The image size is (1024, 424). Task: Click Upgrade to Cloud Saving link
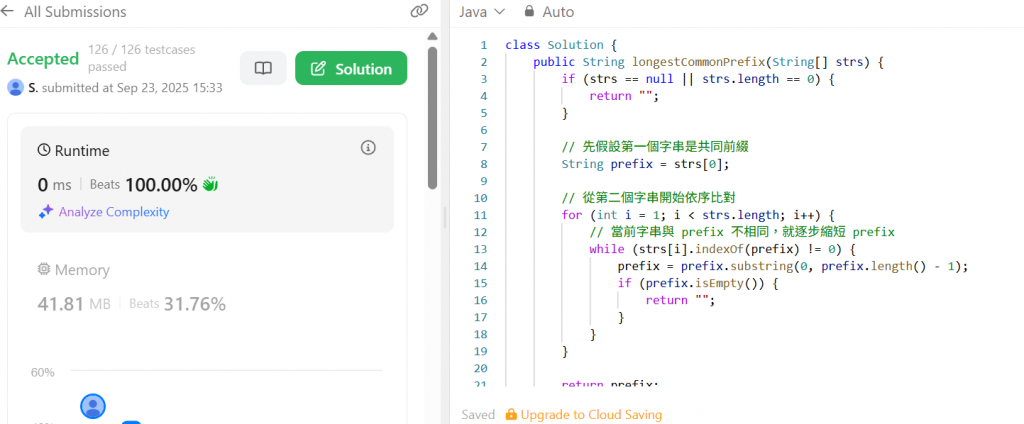[591, 415]
